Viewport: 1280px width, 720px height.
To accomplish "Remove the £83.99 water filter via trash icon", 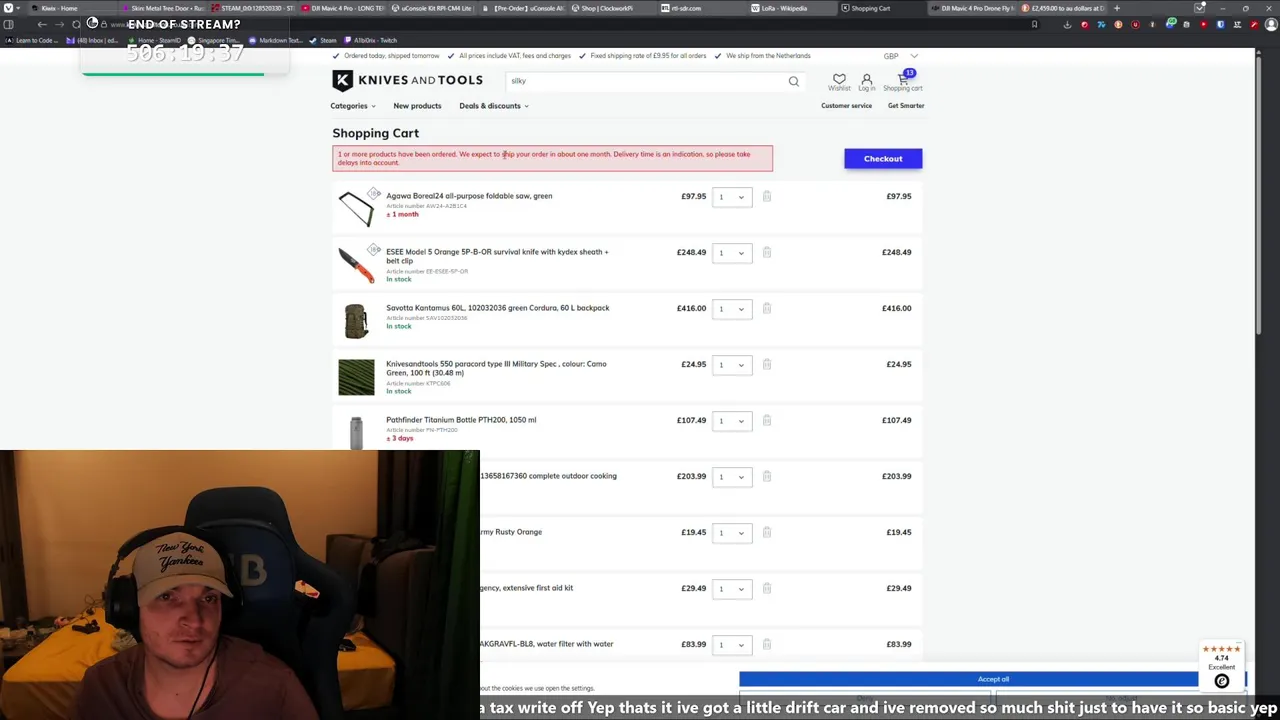I will (767, 644).
